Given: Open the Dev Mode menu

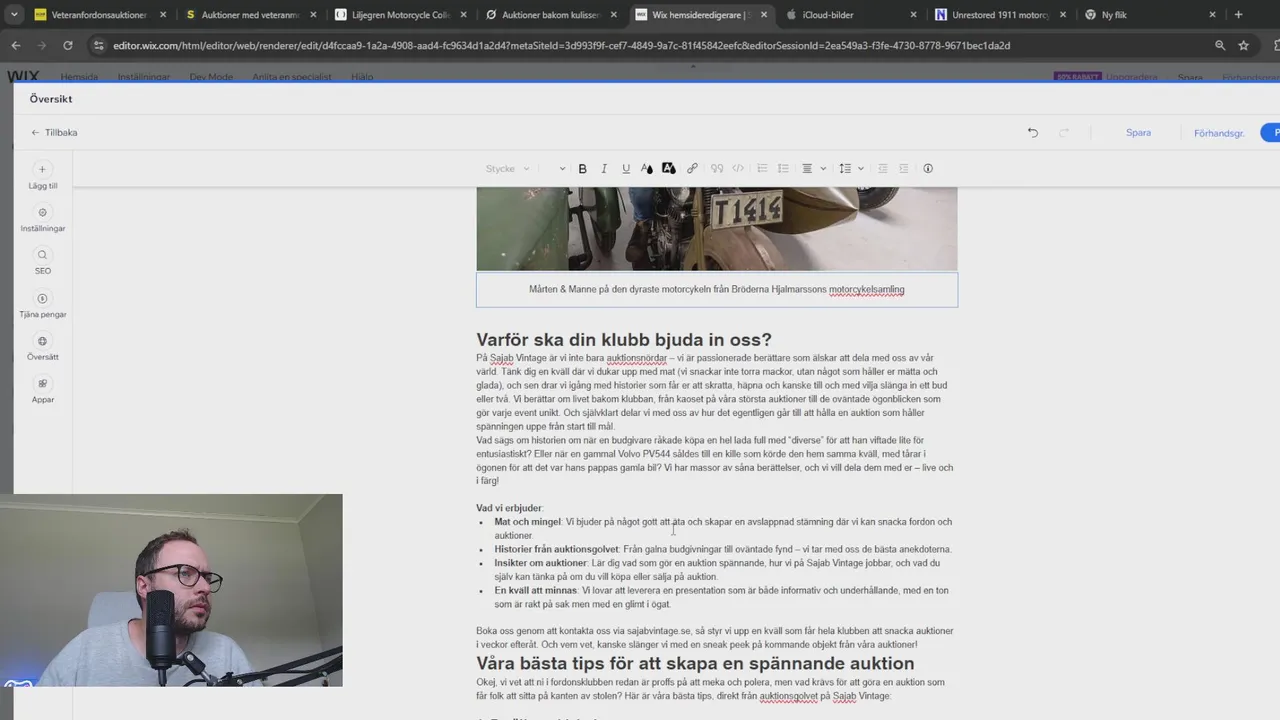Looking at the screenshot, I should pos(211,77).
